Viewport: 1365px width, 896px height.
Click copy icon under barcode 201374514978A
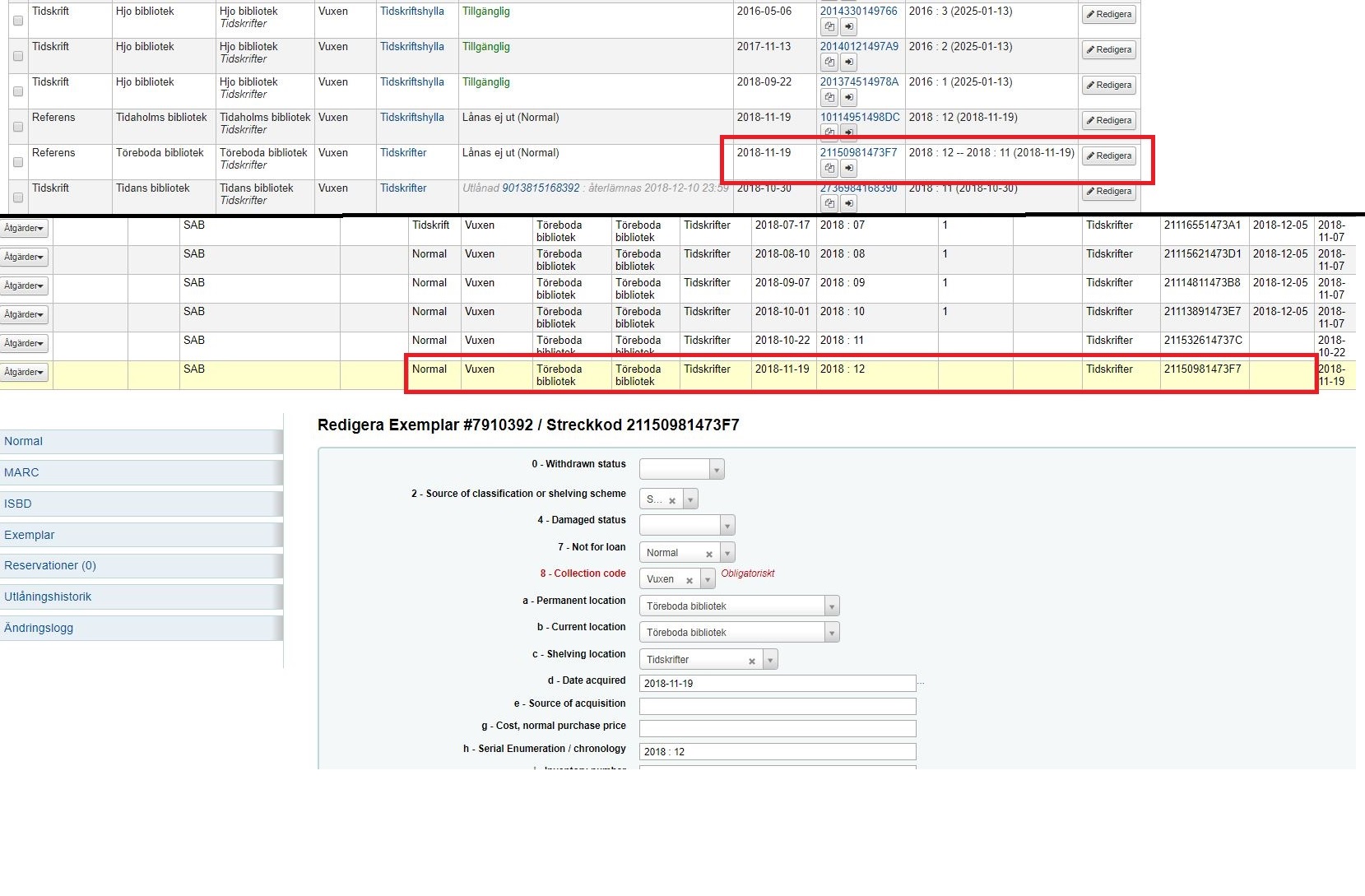point(829,98)
